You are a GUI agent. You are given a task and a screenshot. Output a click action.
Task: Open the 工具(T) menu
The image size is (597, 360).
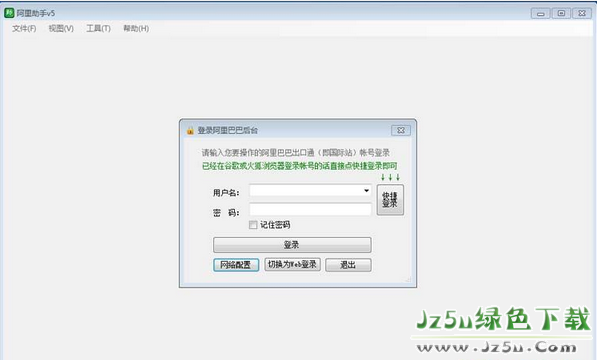coord(98,29)
